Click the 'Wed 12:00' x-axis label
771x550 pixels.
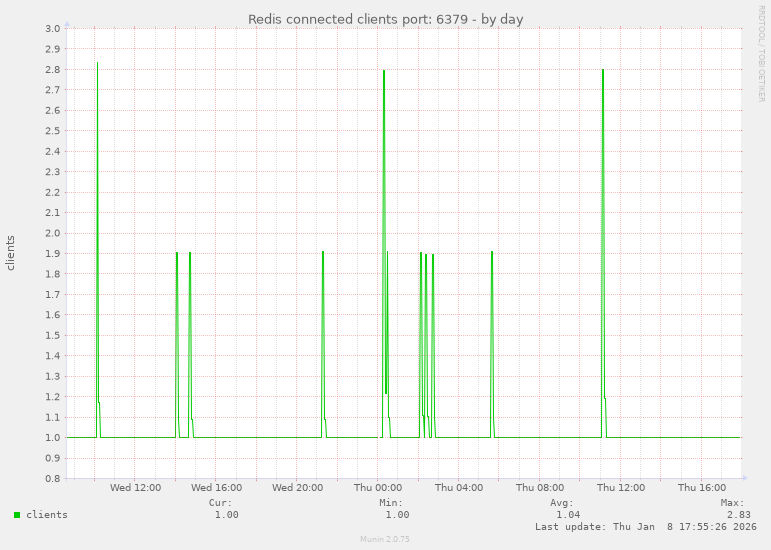tap(135, 488)
